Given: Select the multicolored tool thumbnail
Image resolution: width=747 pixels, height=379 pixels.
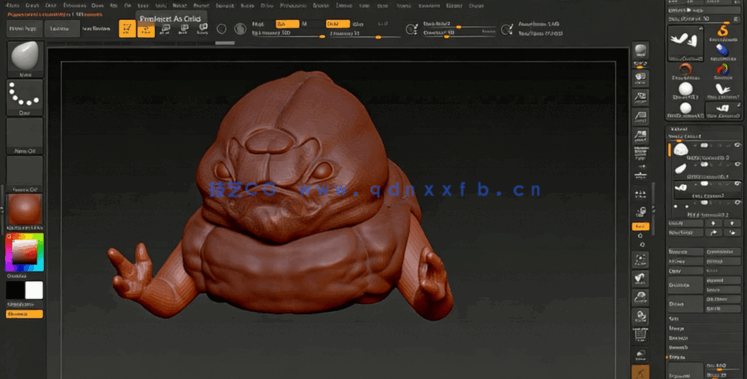Looking at the screenshot, I should tap(723, 70).
